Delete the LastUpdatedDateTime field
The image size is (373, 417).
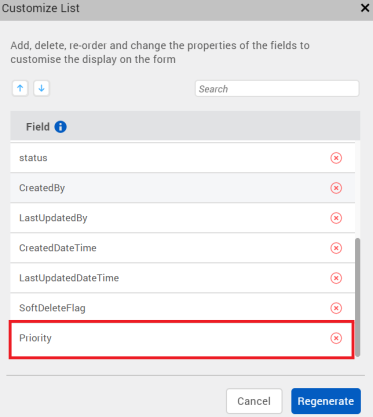(x=336, y=278)
